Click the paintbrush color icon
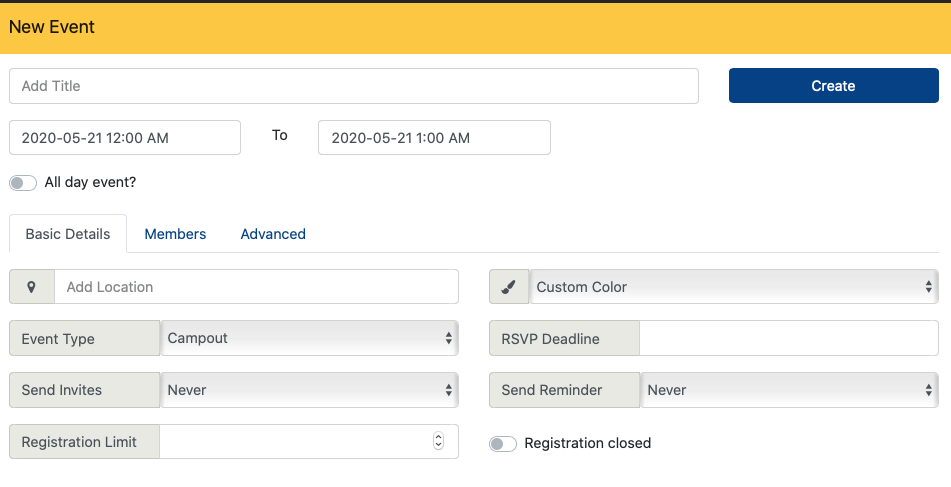The image size is (951, 487). point(508,287)
